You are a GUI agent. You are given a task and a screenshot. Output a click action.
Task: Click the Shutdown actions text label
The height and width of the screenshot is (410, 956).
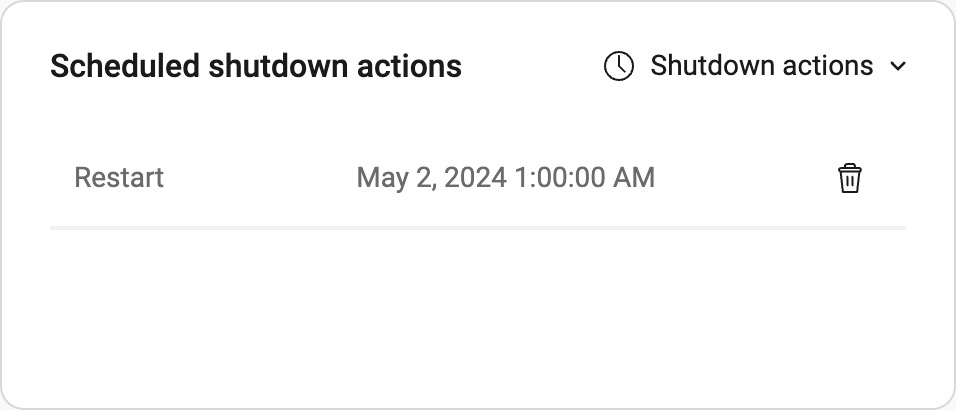(762, 65)
